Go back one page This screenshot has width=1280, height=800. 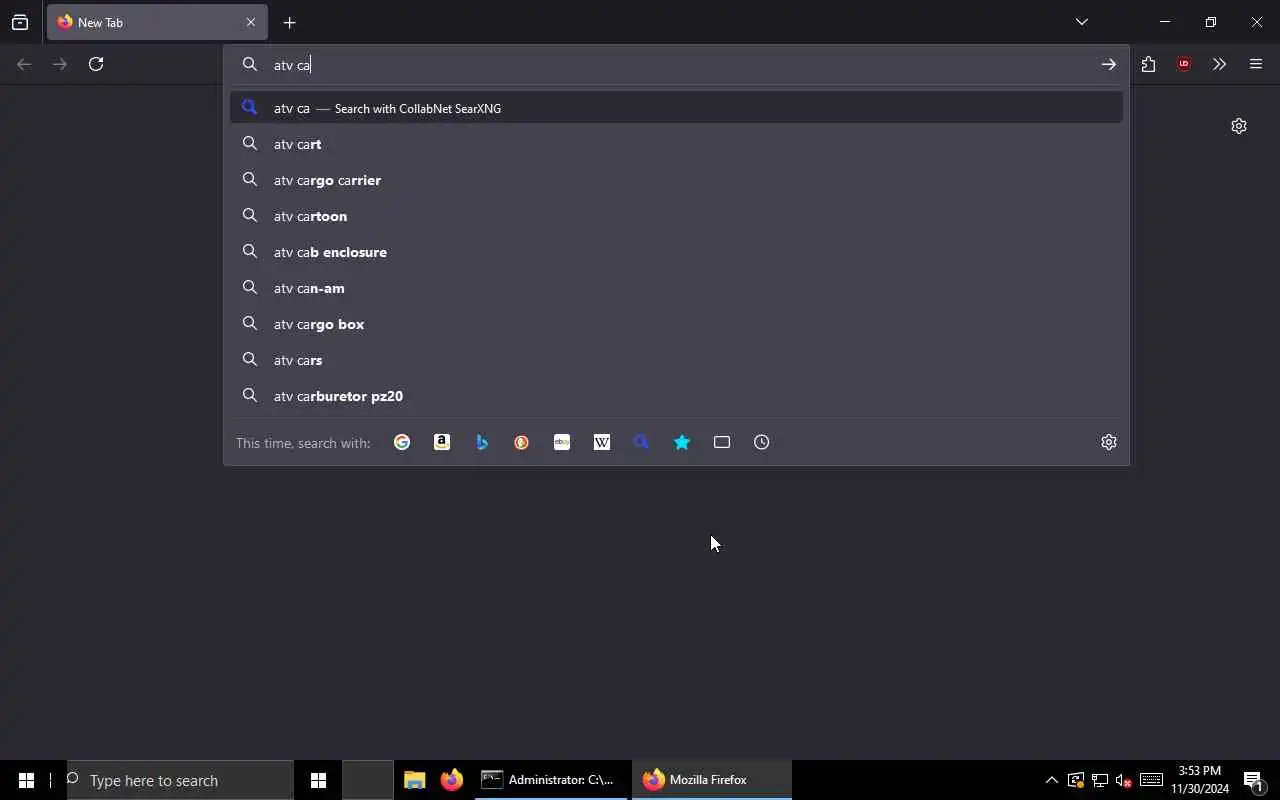click(x=24, y=64)
